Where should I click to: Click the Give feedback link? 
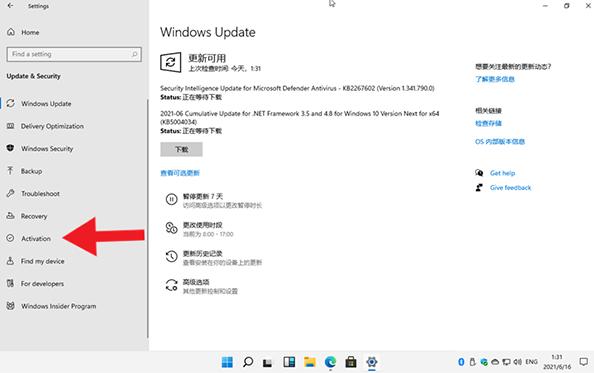[510, 187]
